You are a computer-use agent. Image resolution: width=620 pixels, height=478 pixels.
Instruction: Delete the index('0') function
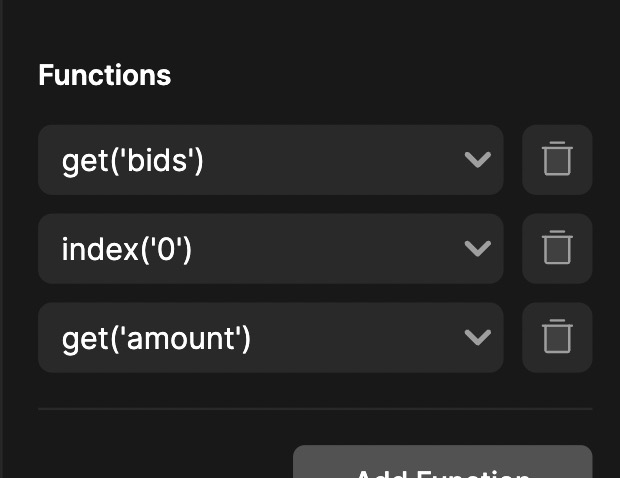point(557,249)
